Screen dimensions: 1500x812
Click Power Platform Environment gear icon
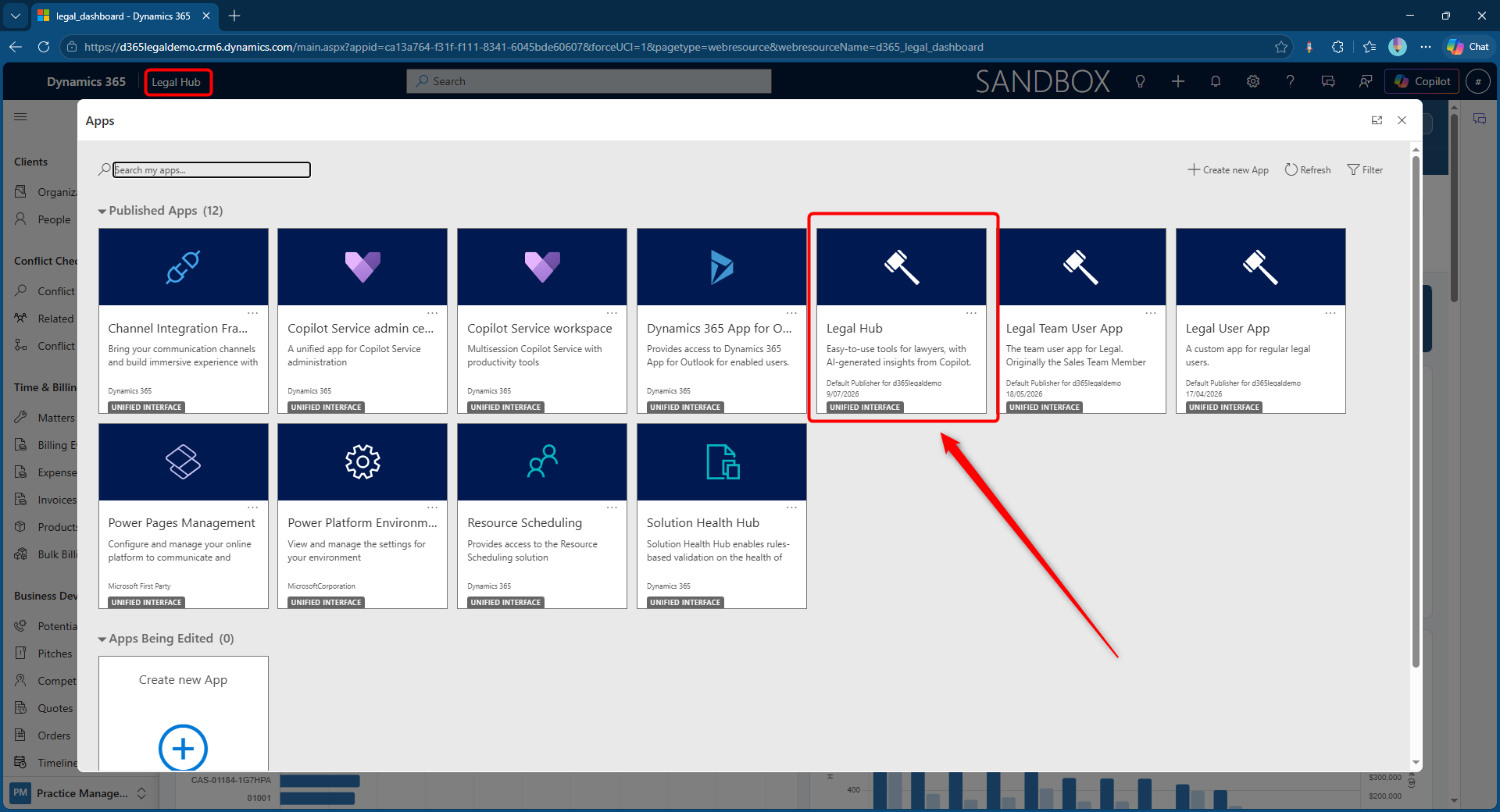point(362,462)
